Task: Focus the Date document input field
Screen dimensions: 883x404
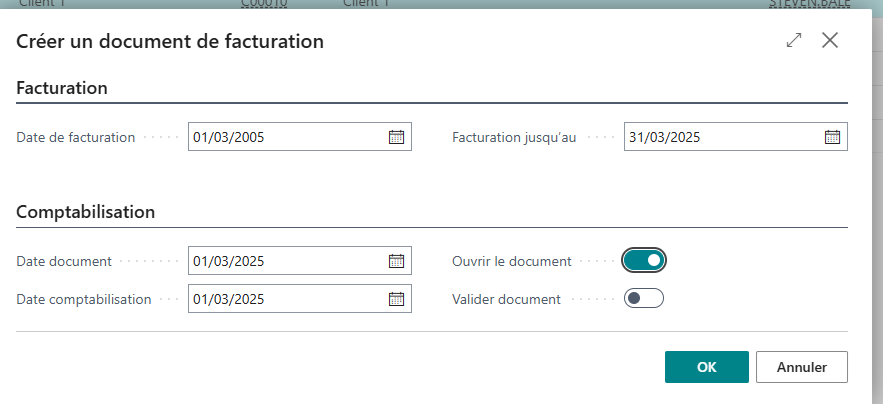Action: coord(285,261)
